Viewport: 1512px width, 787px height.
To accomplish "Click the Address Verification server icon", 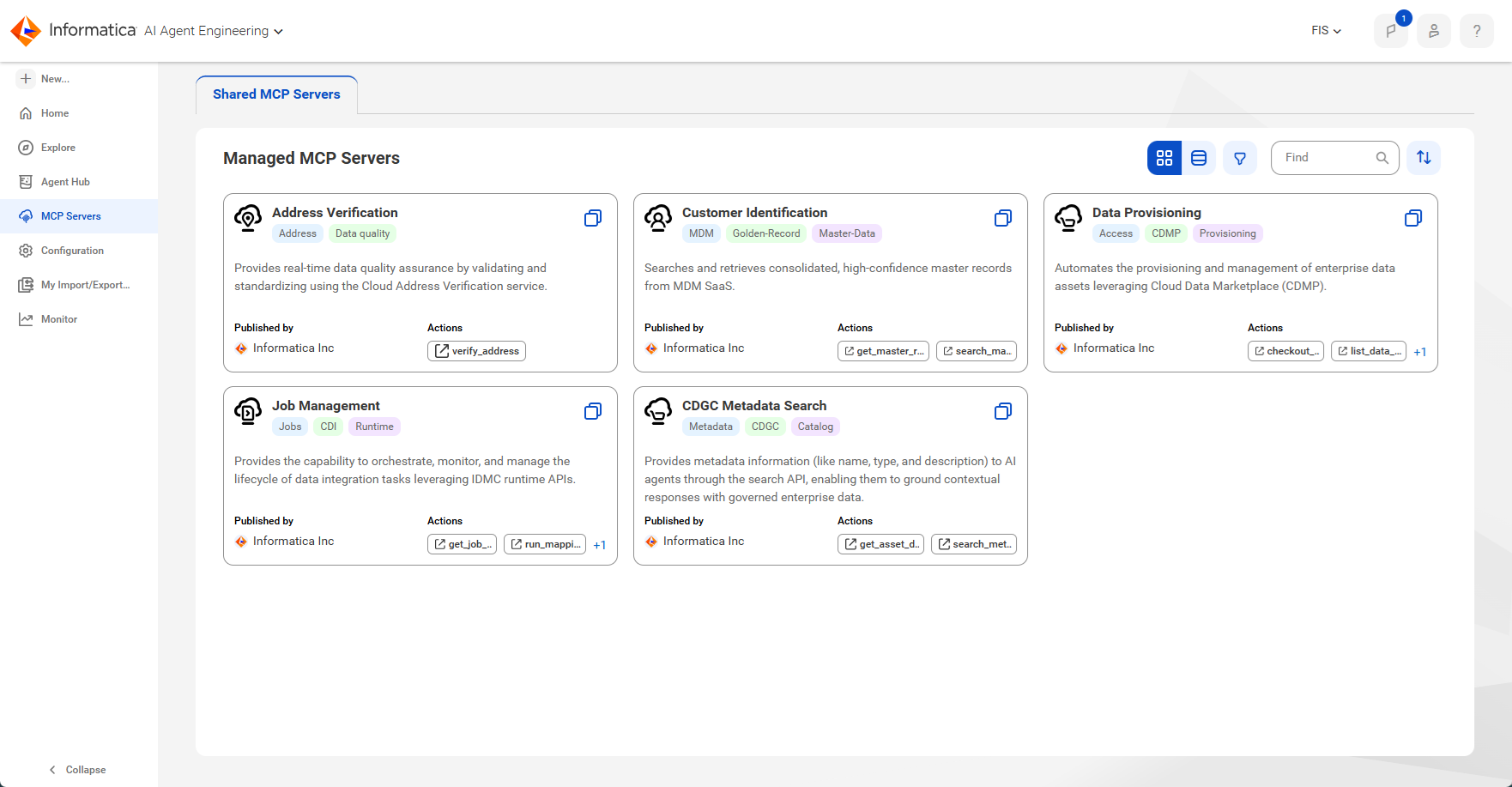I will click(248, 218).
